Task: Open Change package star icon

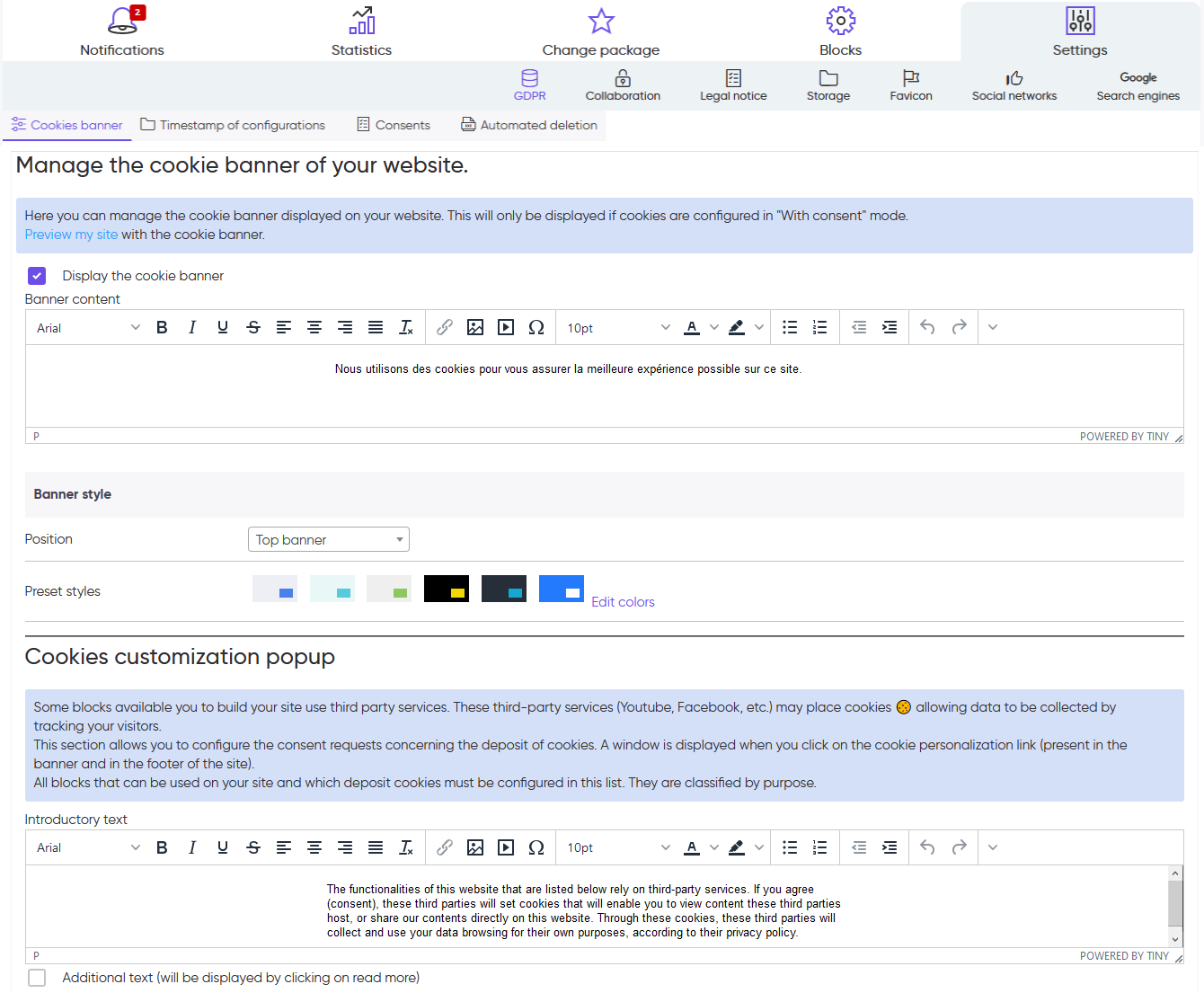Action: pos(601,21)
